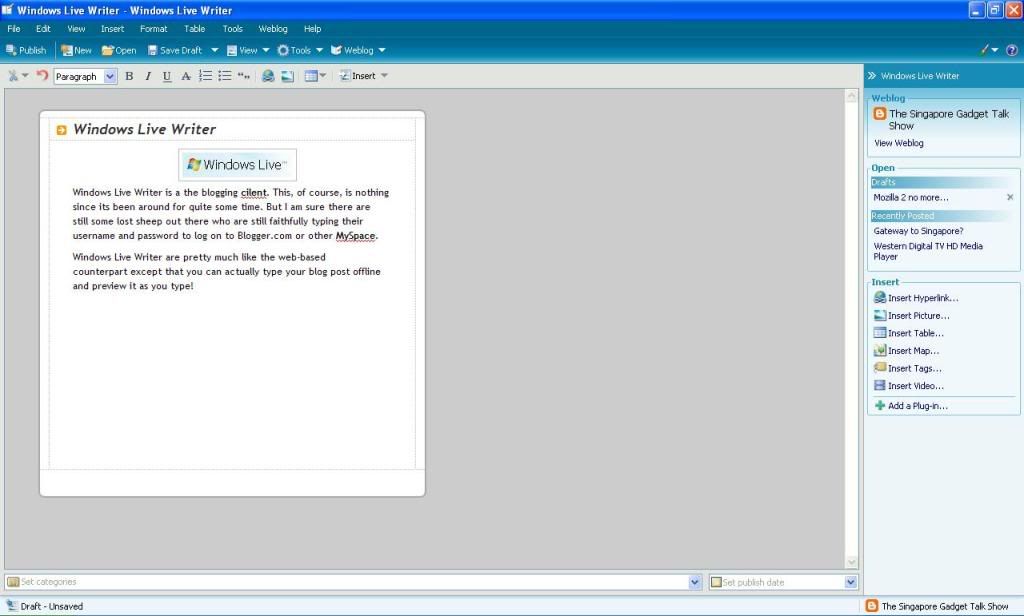Click the View Weblog link
The width and height of the screenshot is (1024, 616).
click(899, 143)
